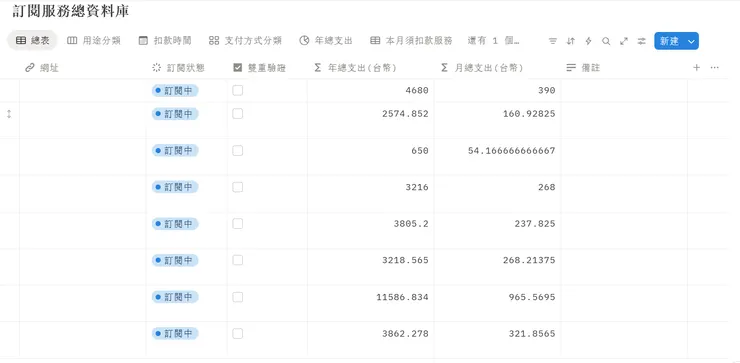Open the lightning automation icon
Image resolution: width=740 pixels, height=363 pixels.
click(x=589, y=41)
